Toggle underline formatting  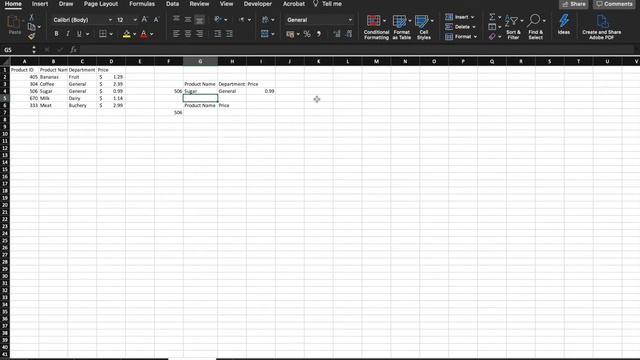tap(79, 34)
